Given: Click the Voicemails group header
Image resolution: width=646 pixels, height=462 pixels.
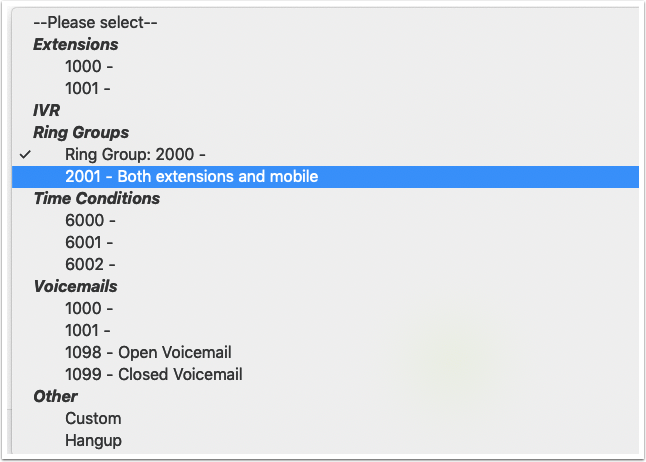Looking at the screenshot, I should (x=74, y=286).
